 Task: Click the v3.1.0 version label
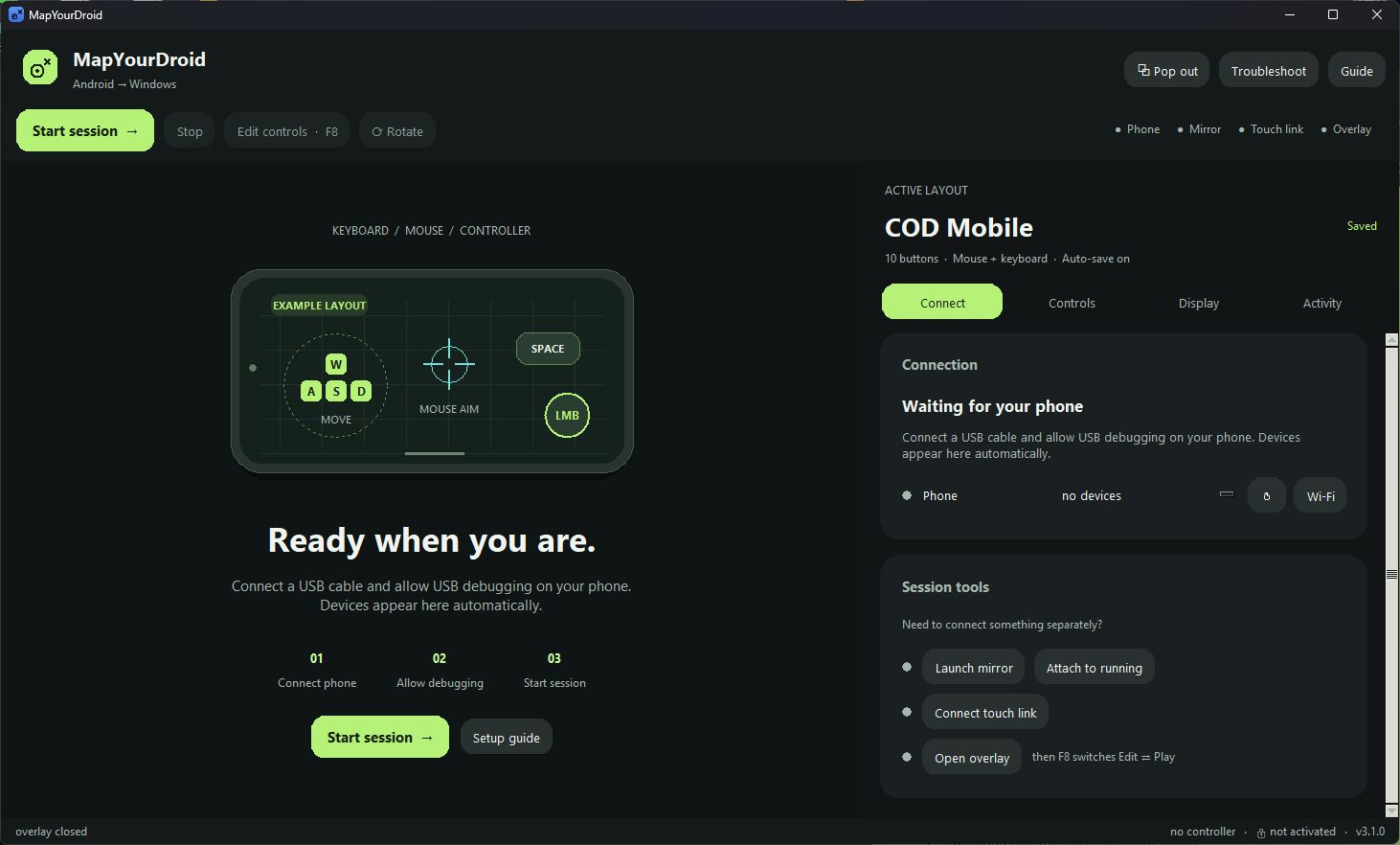tap(1370, 832)
